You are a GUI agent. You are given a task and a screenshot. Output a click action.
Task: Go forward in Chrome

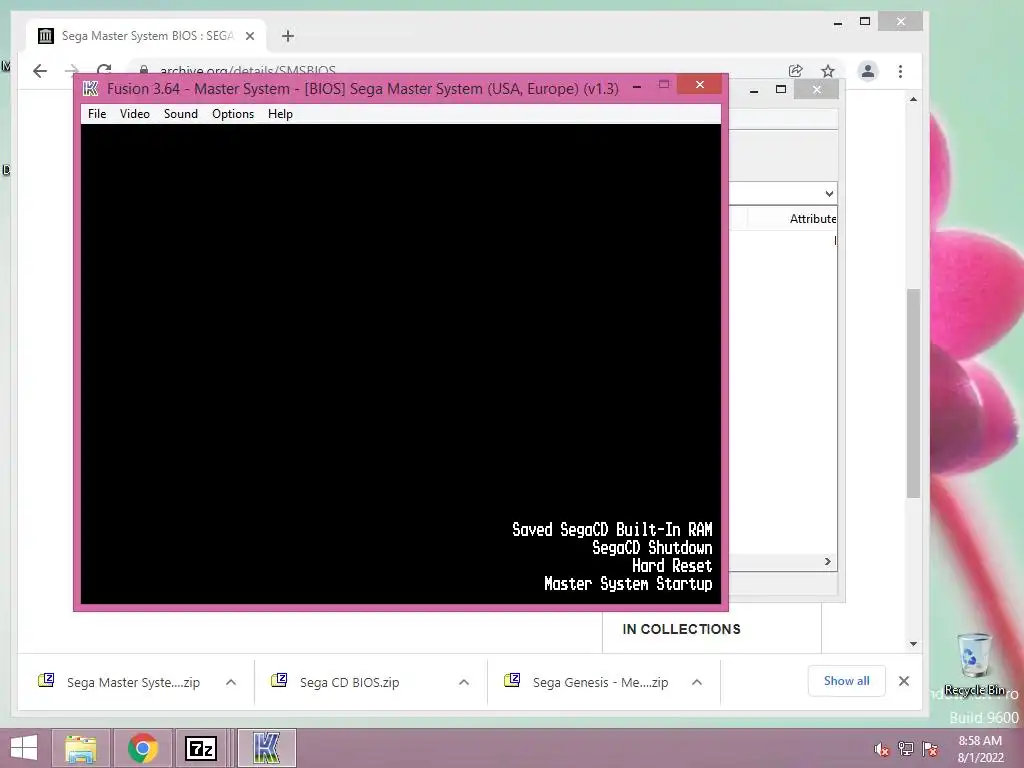(x=72, y=71)
